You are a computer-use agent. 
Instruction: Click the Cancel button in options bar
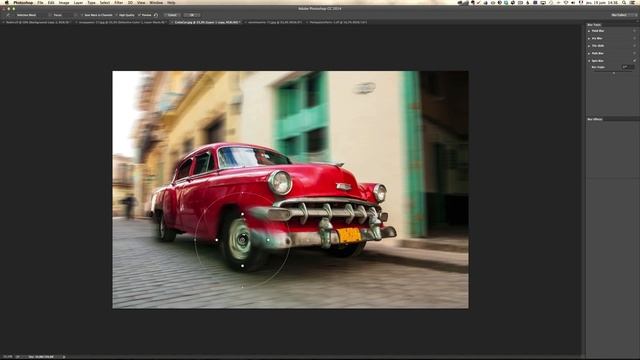tap(172, 15)
